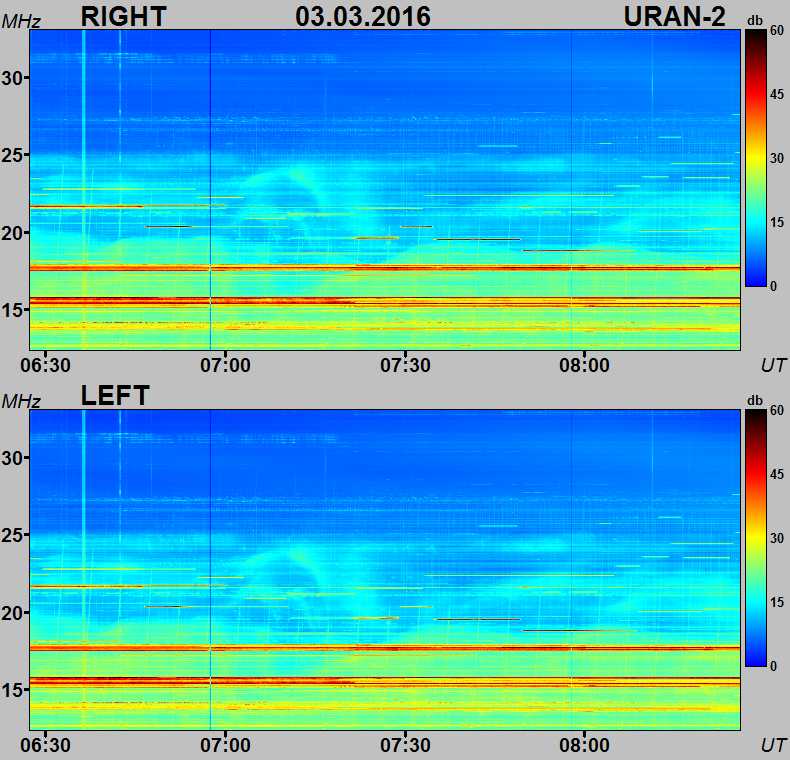Click the 07:30 time label under RIGHT panel

[405, 365]
